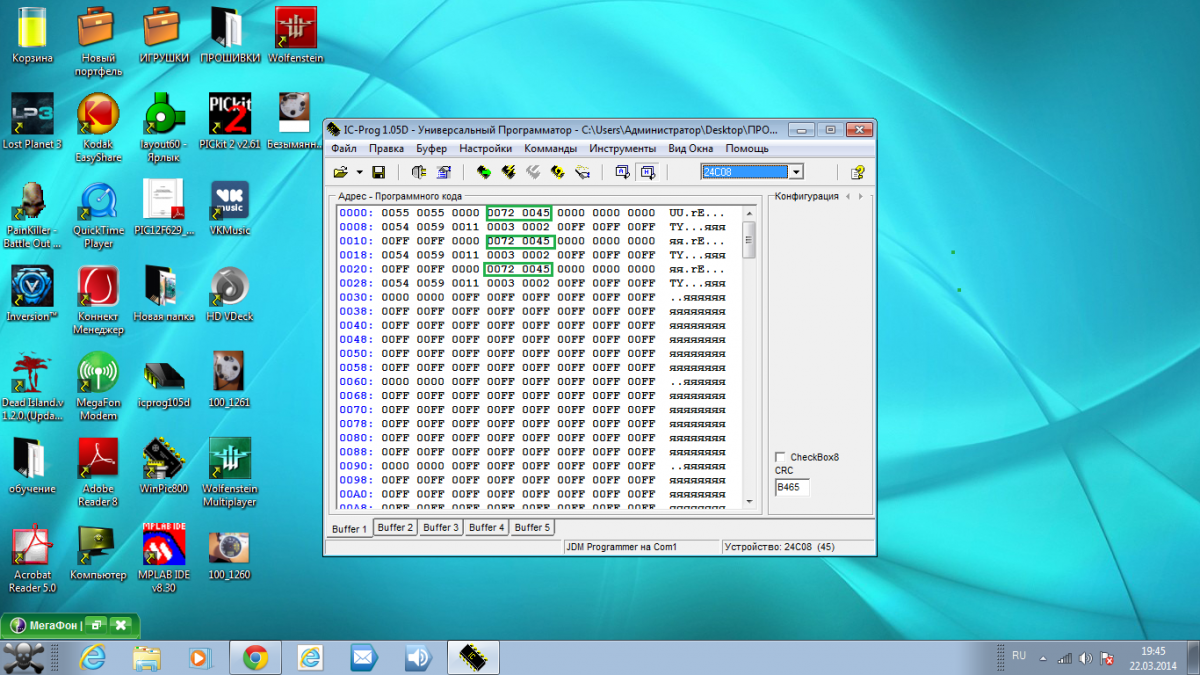Click the Program Chip lightning icon
This screenshot has height=675, width=1200.
pyautogui.click(x=508, y=172)
